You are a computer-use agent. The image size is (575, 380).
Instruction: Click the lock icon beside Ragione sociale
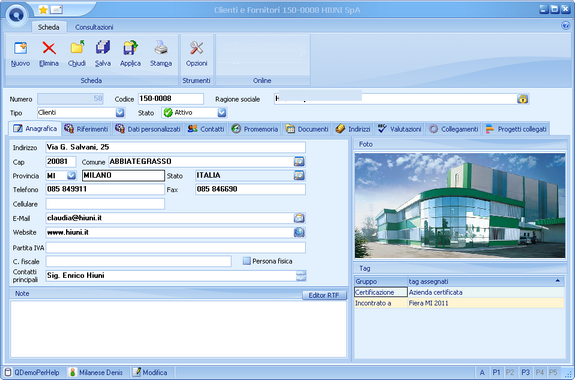(x=523, y=99)
